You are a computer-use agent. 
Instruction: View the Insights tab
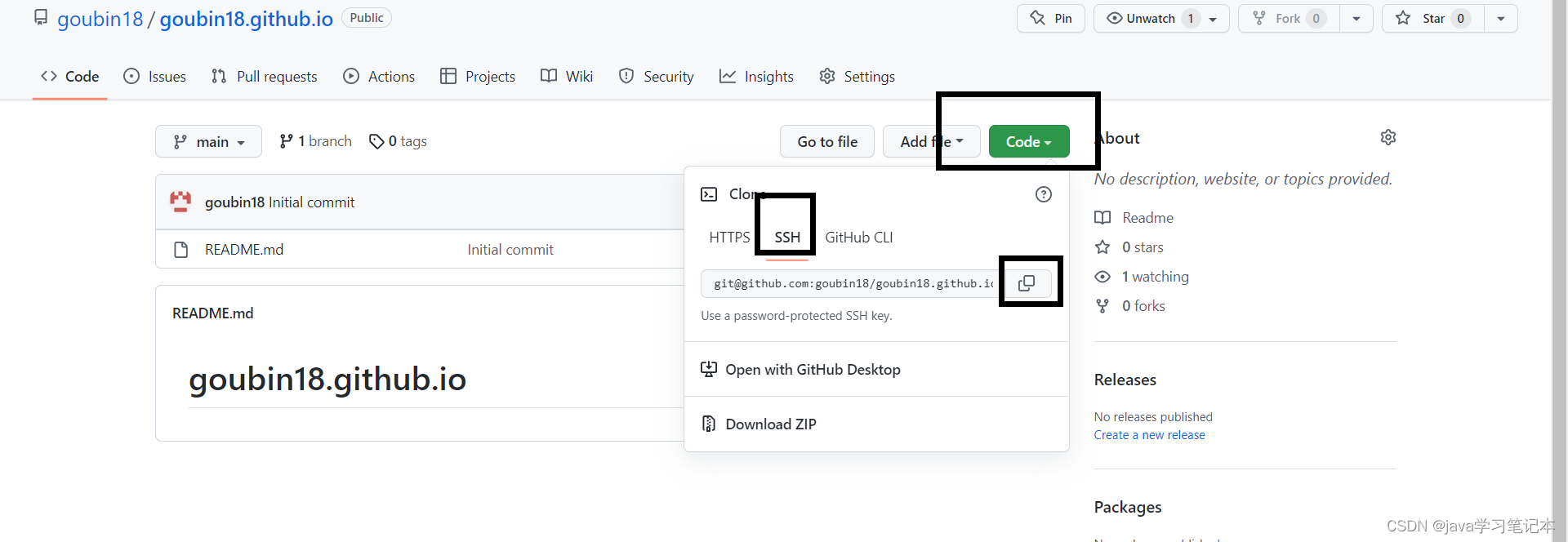point(756,76)
